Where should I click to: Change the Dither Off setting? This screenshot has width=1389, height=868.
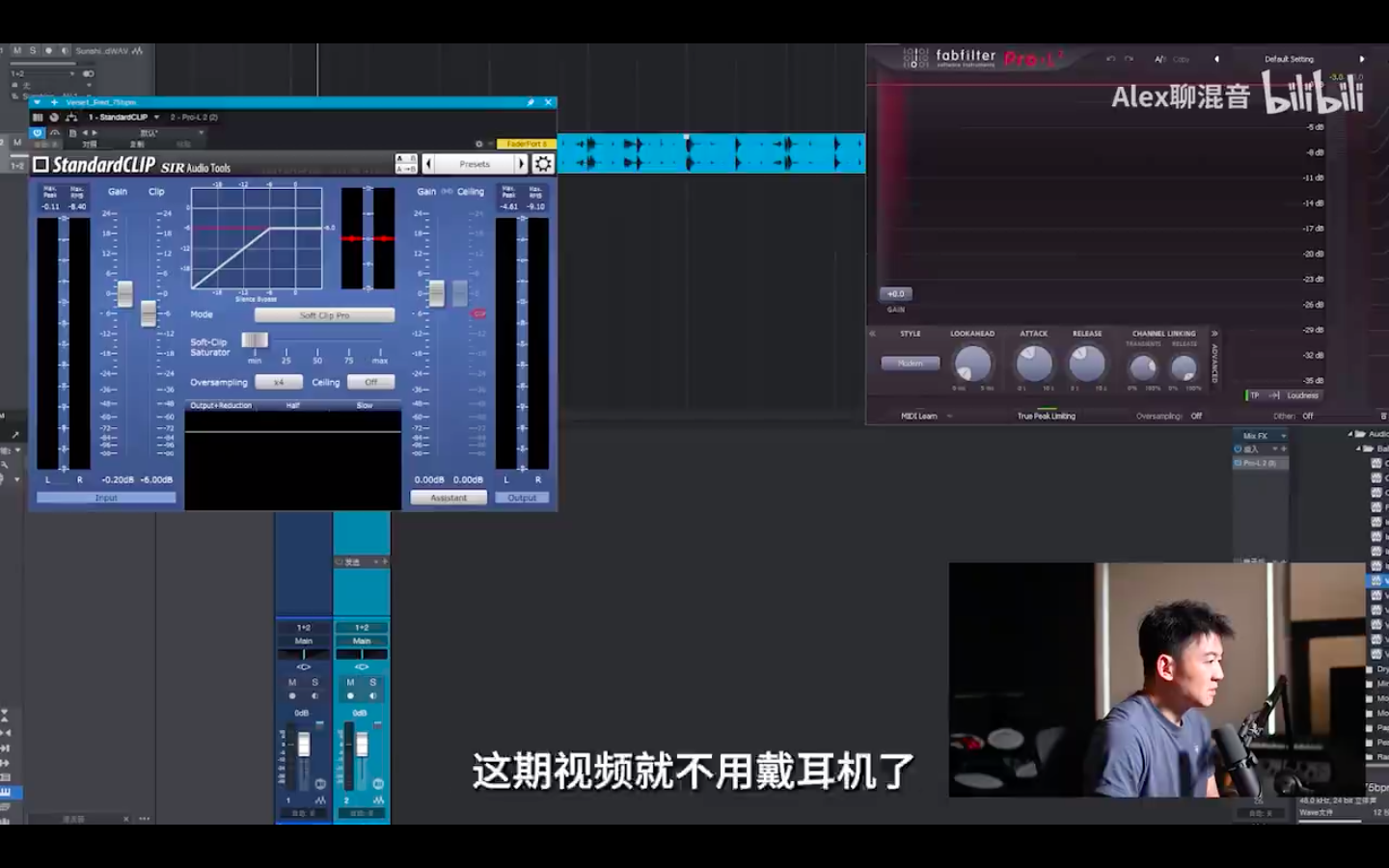point(1308,417)
